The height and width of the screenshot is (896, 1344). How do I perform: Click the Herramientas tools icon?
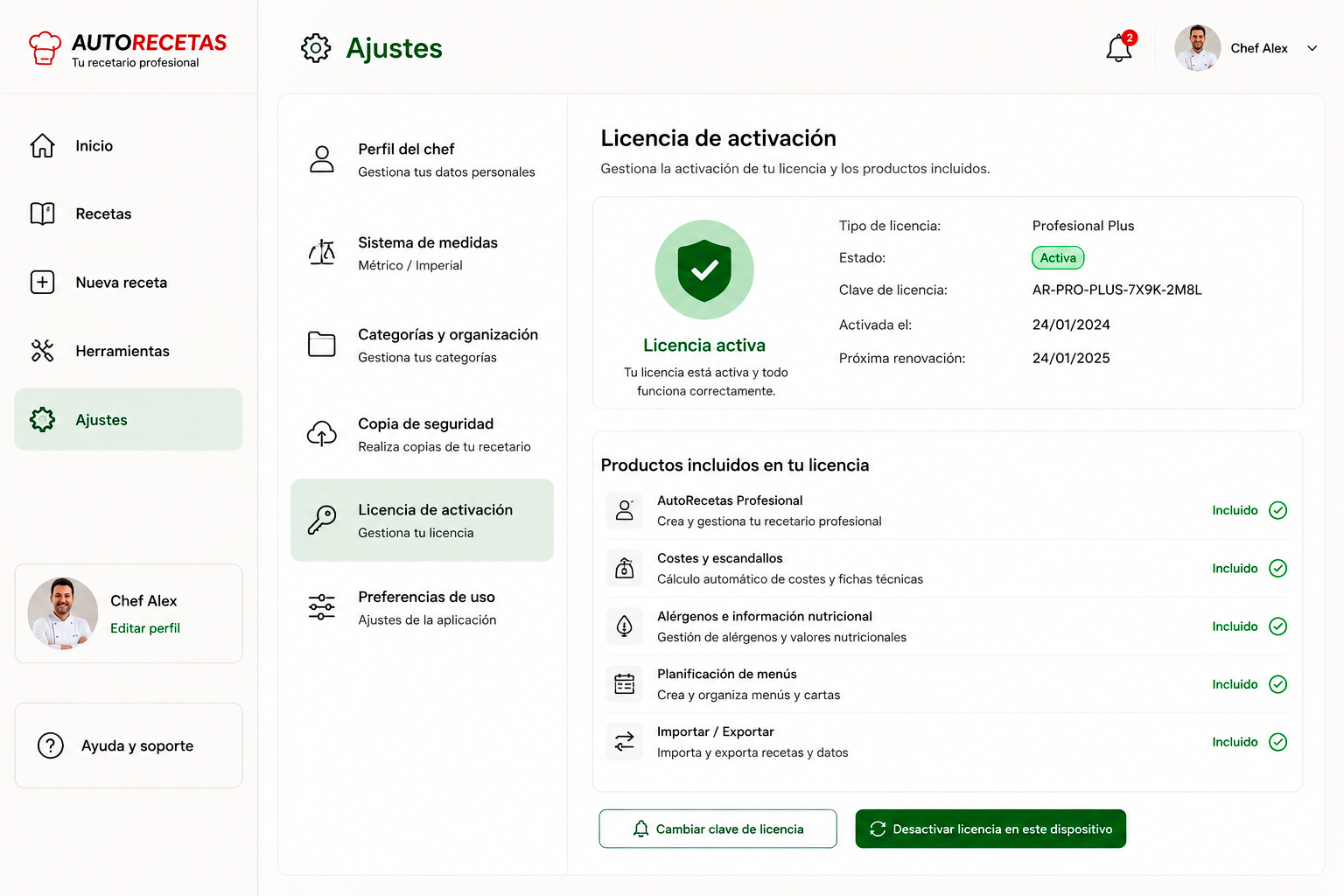42,351
